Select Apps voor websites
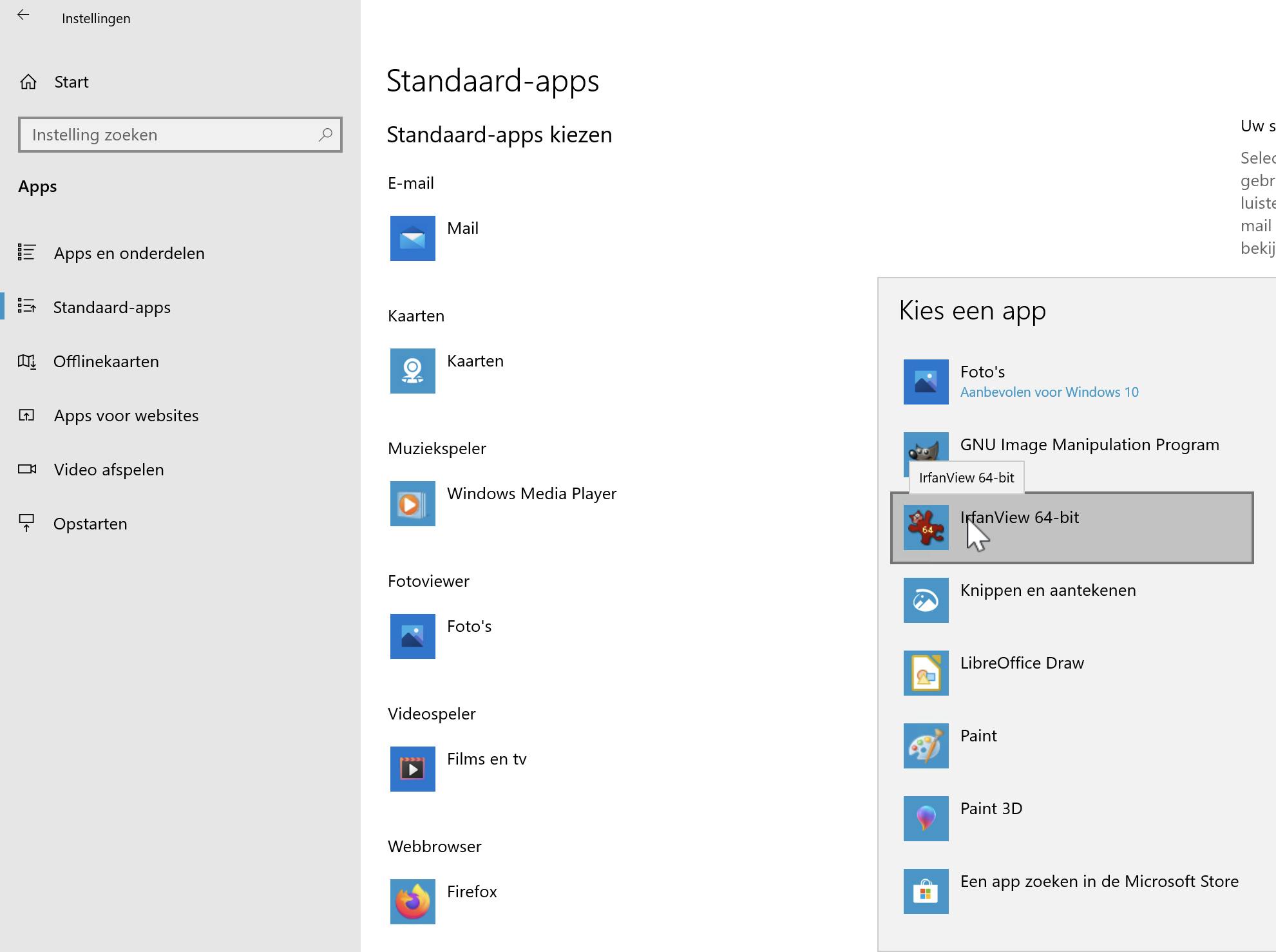 tap(126, 415)
